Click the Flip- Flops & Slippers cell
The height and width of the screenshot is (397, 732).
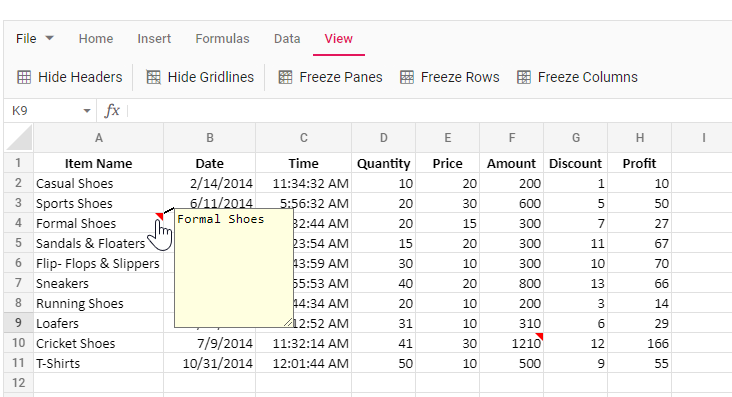pos(99,263)
